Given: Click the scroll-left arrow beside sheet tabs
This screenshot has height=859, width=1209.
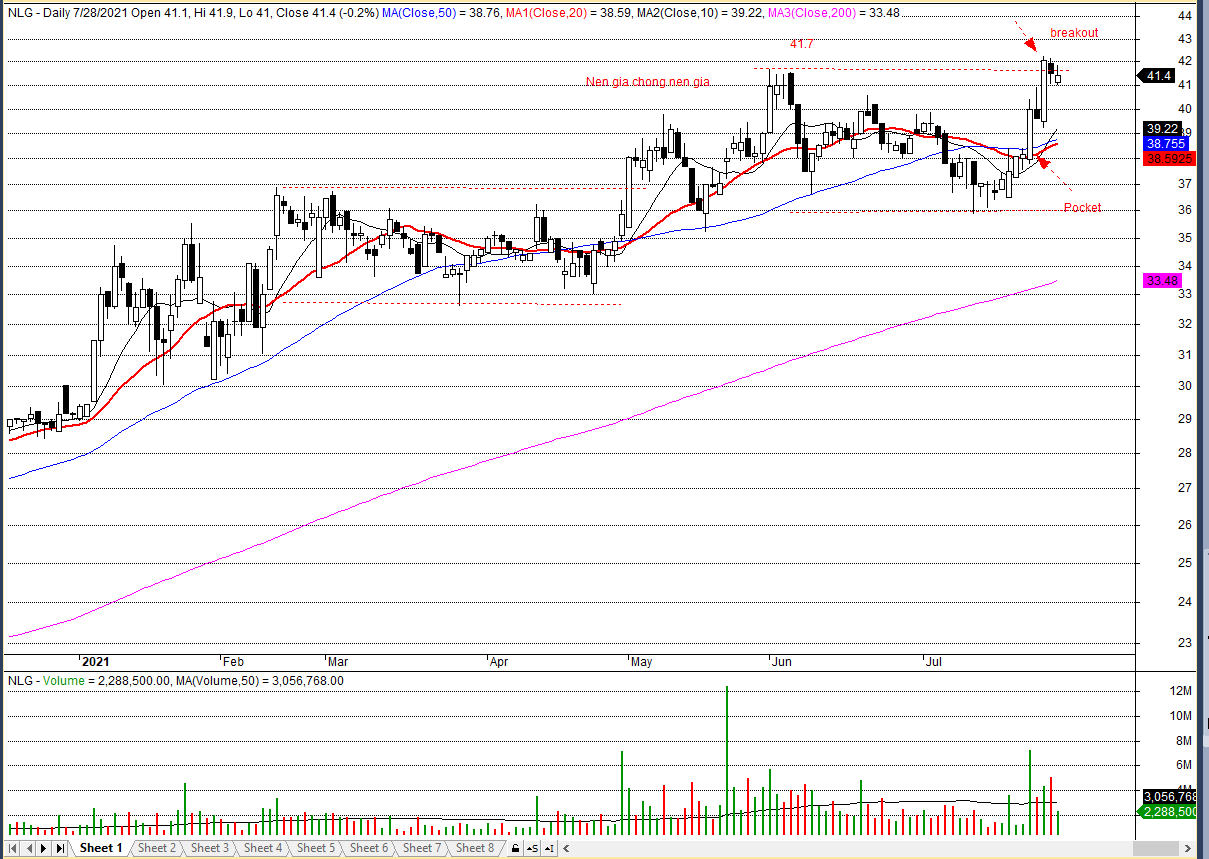Looking at the screenshot, I should coord(565,848).
